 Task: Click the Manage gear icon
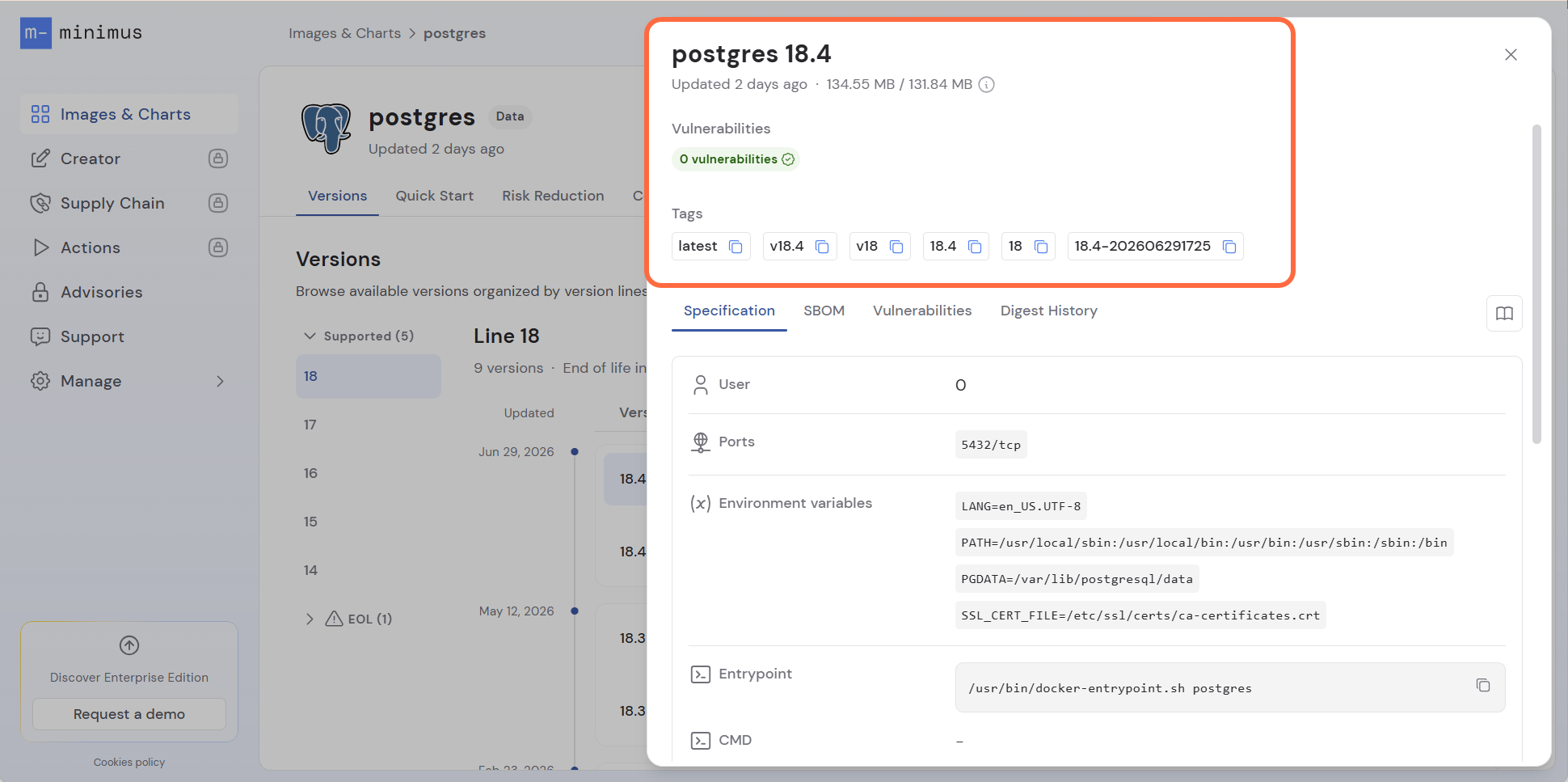point(40,381)
